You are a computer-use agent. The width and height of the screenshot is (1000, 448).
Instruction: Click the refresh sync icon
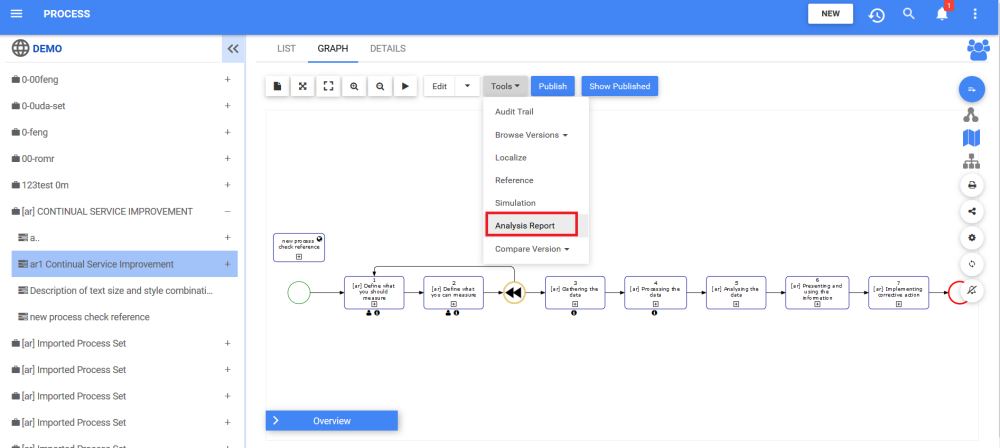972,264
